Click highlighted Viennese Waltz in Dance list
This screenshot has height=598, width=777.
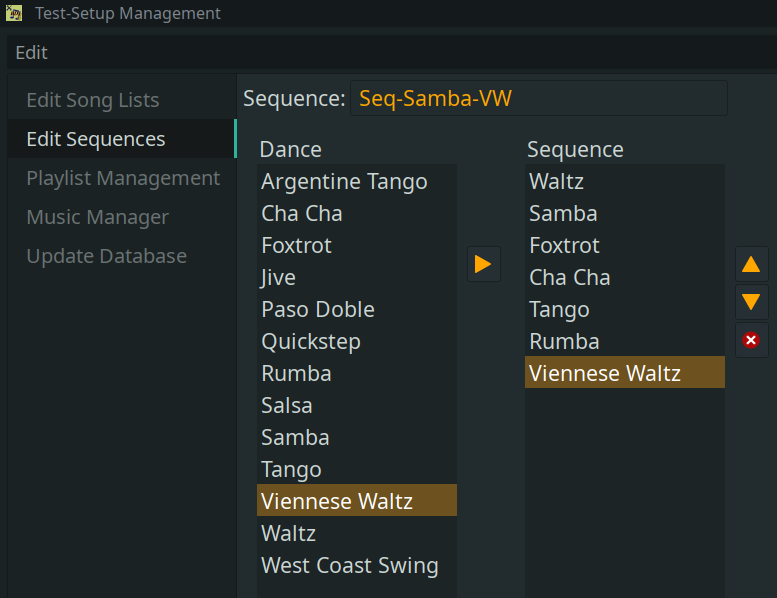(357, 500)
